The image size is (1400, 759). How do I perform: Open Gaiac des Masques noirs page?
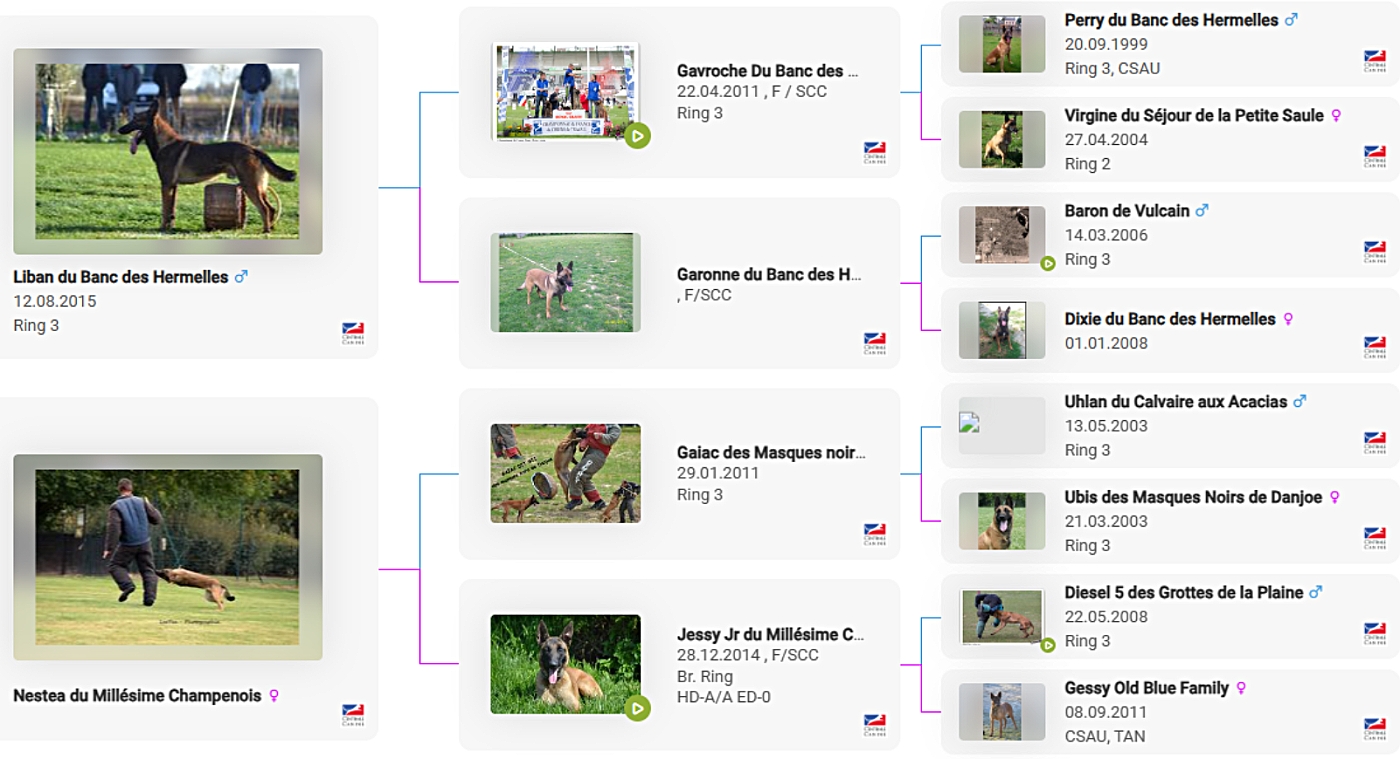771,453
